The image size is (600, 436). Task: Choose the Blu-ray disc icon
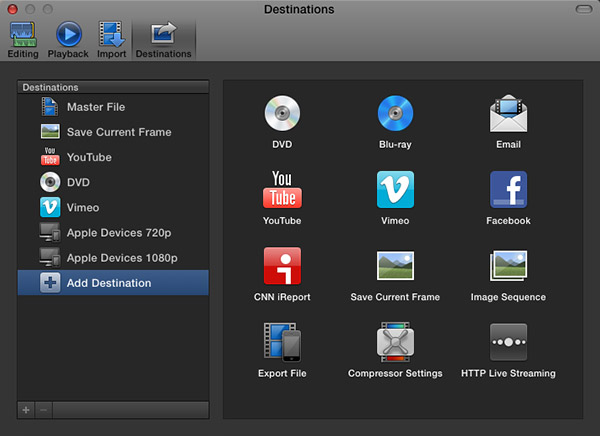pos(395,113)
